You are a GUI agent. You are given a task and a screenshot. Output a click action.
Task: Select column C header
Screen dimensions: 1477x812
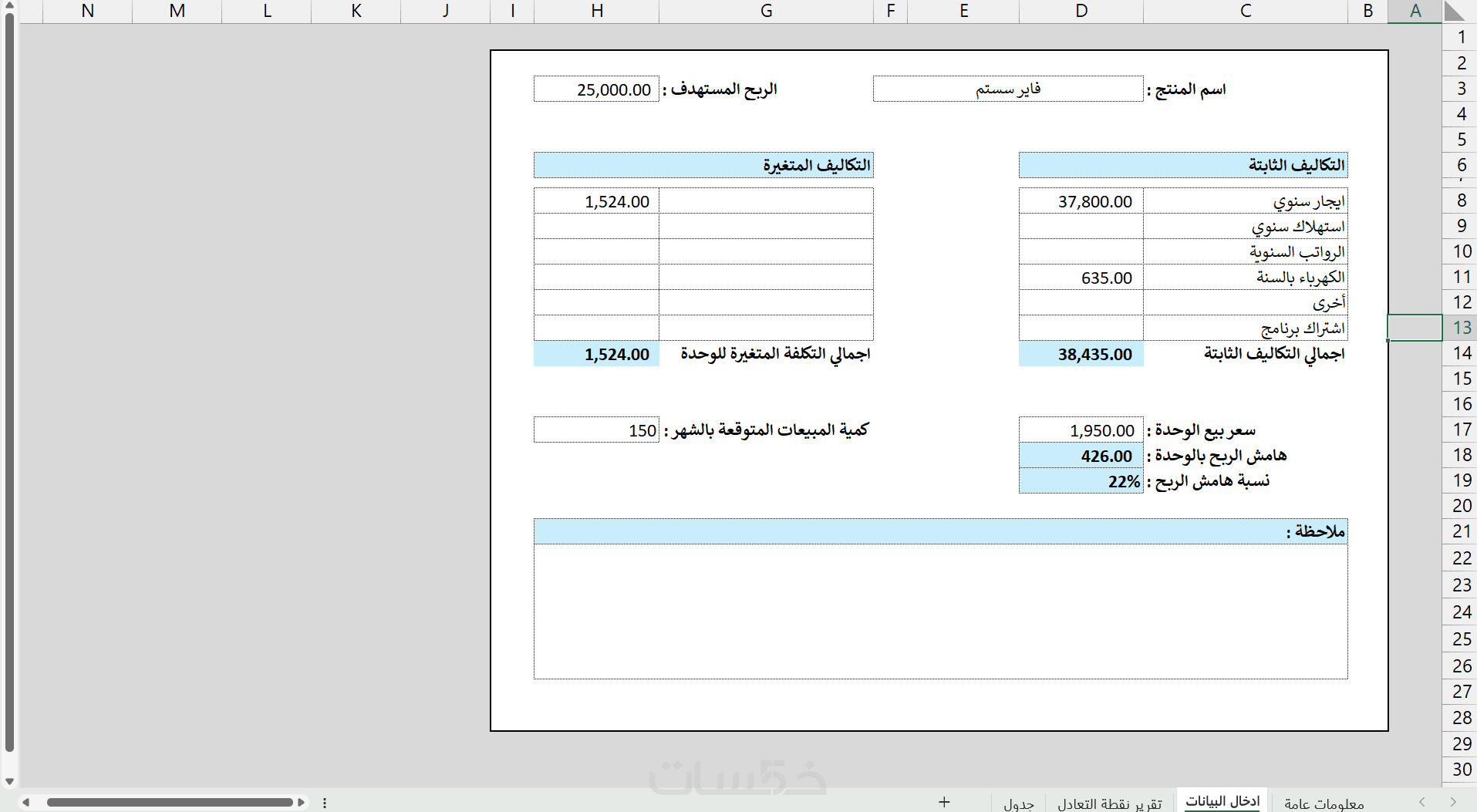pyautogui.click(x=1246, y=11)
